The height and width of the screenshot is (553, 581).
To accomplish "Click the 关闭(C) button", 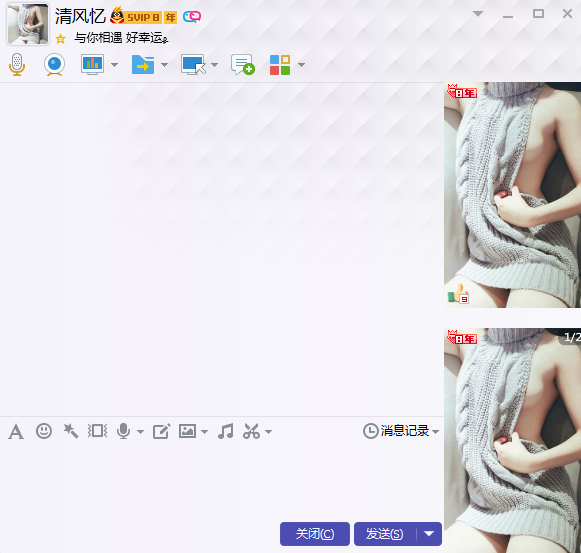I will tap(315, 534).
